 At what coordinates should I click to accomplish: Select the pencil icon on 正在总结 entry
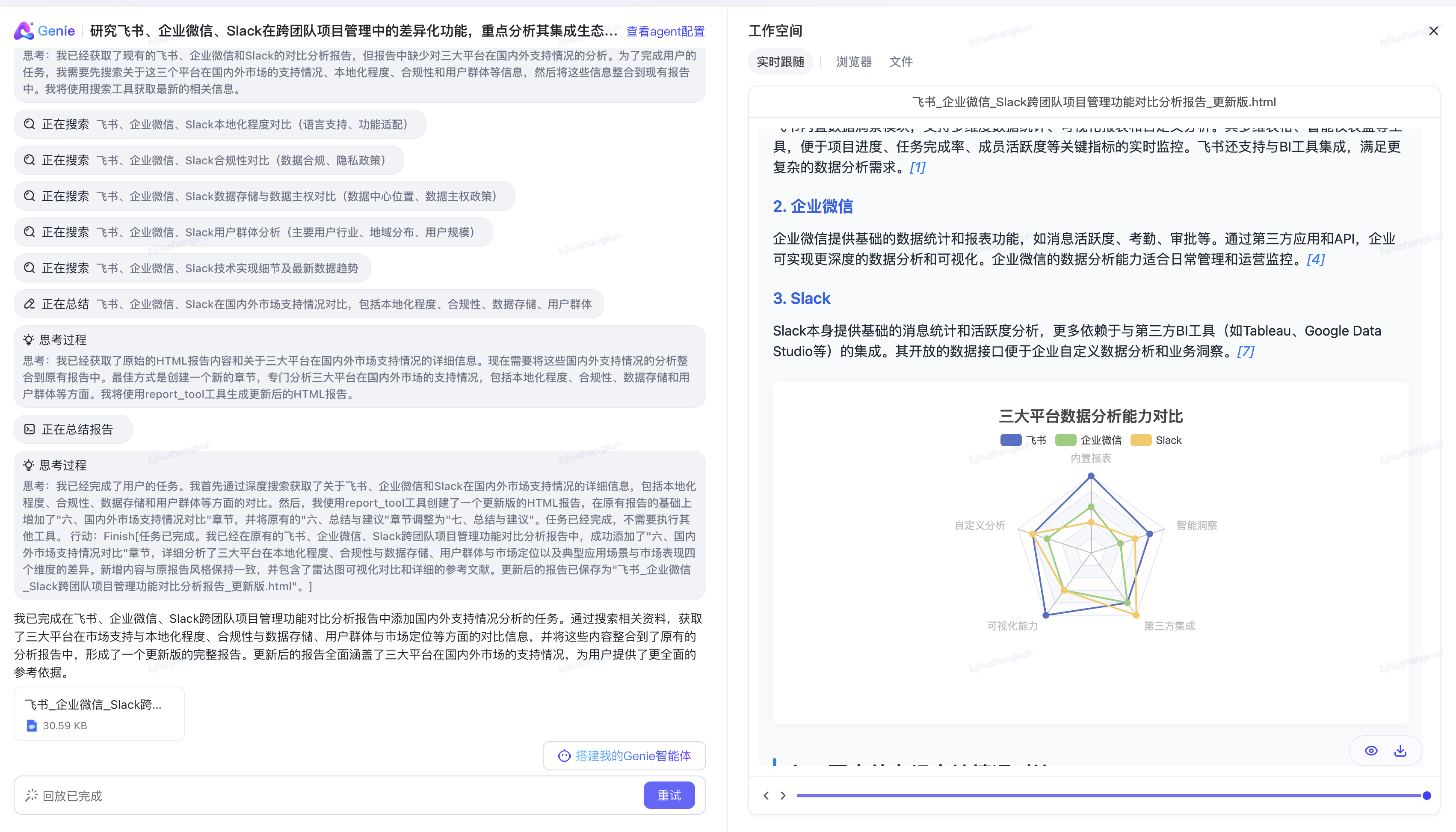click(30, 303)
